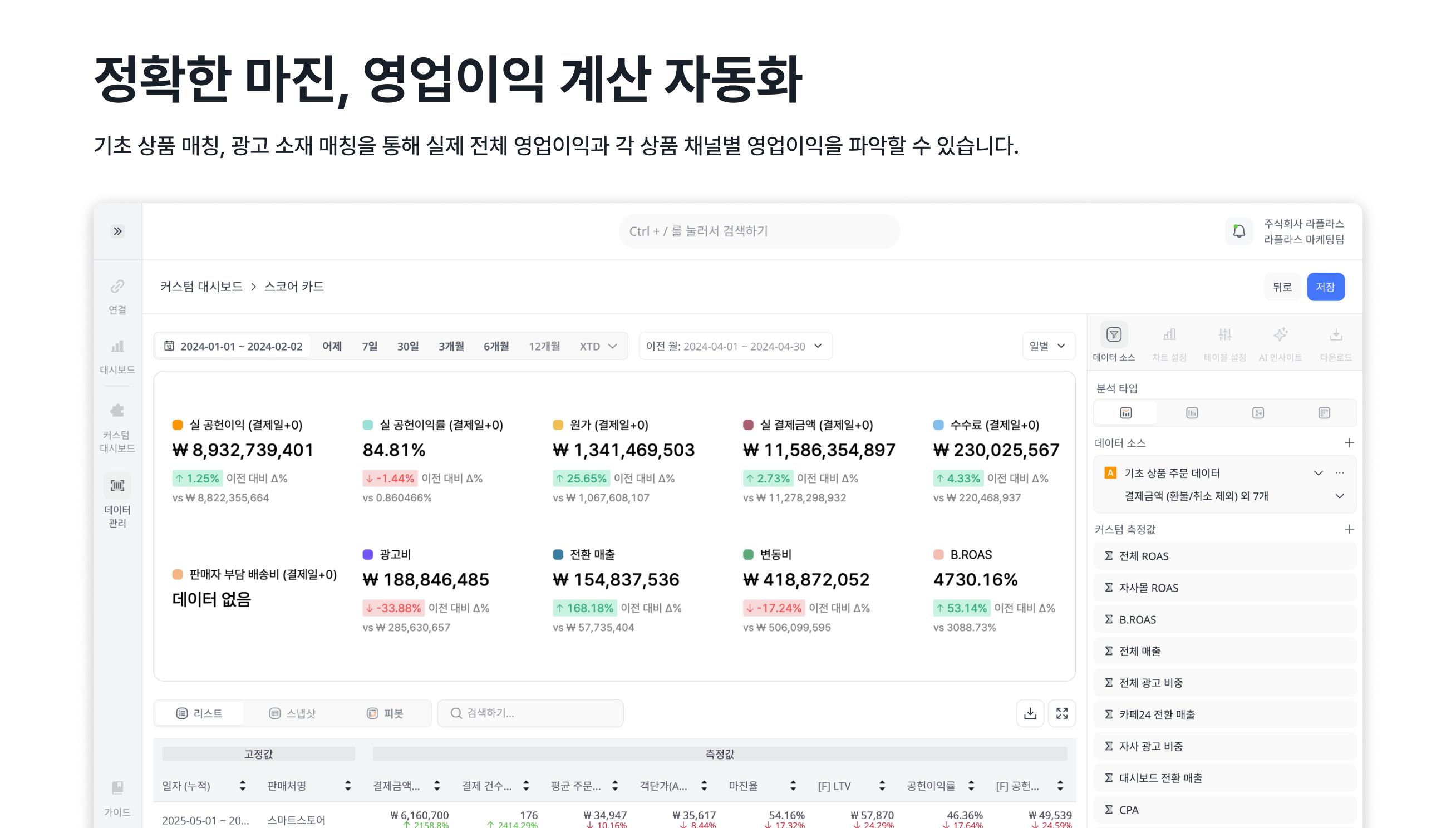Viewport: 1456px width, 828px height.
Task: Collapse the left sidebar with the double-arrow
Action: pyautogui.click(x=117, y=230)
